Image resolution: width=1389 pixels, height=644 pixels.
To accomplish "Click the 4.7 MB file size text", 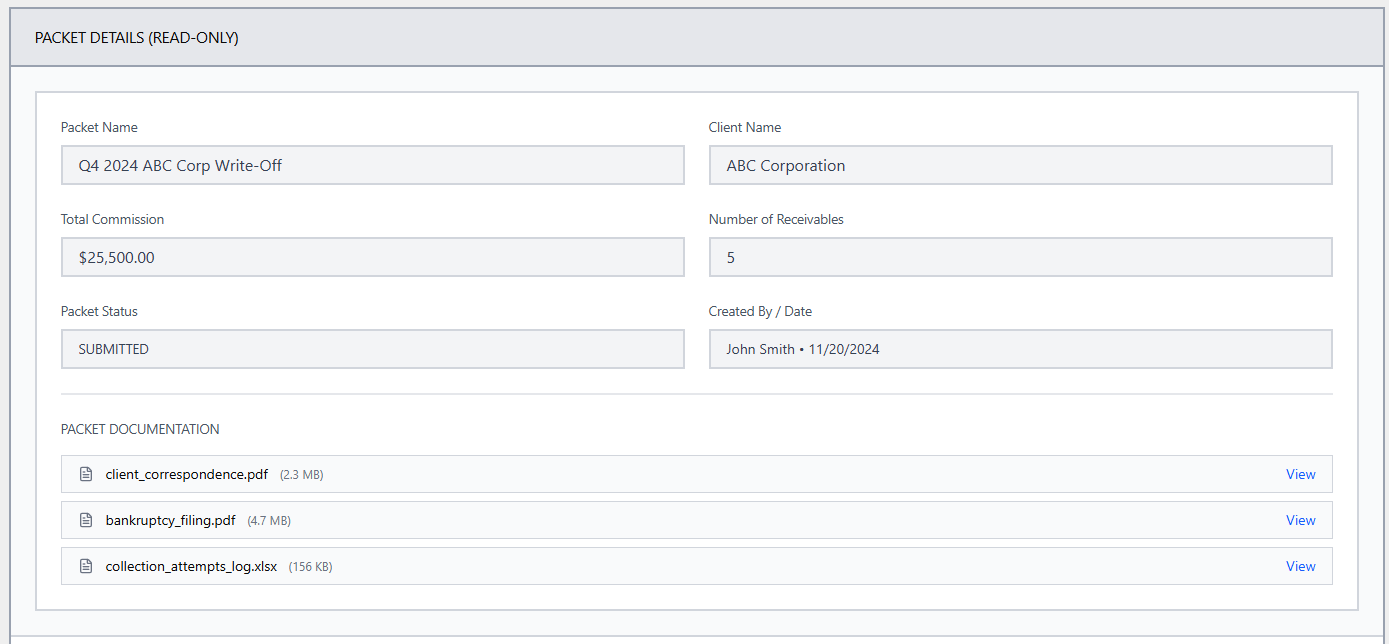I will pos(269,521).
